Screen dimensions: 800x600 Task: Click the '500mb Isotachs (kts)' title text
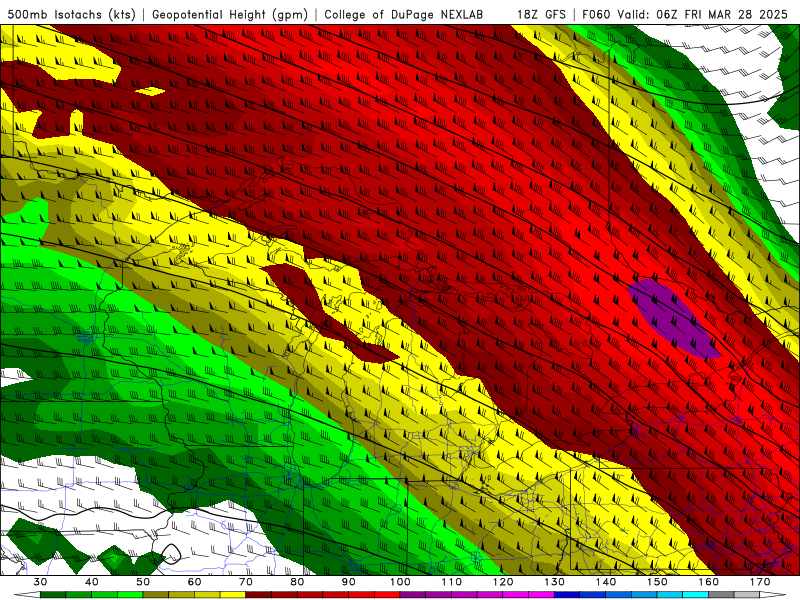[x=71, y=14]
